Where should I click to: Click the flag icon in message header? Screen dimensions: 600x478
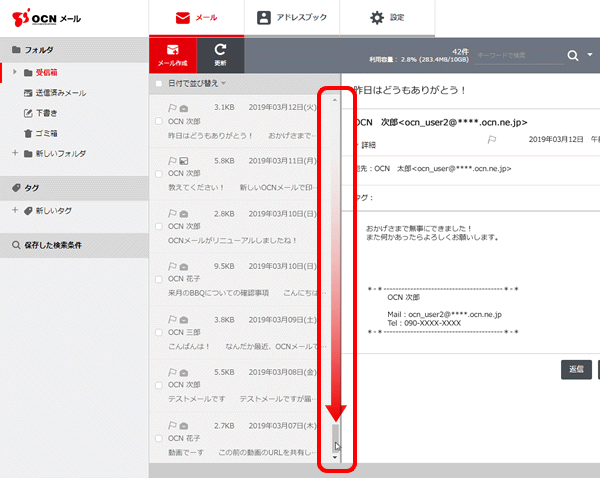(x=491, y=140)
